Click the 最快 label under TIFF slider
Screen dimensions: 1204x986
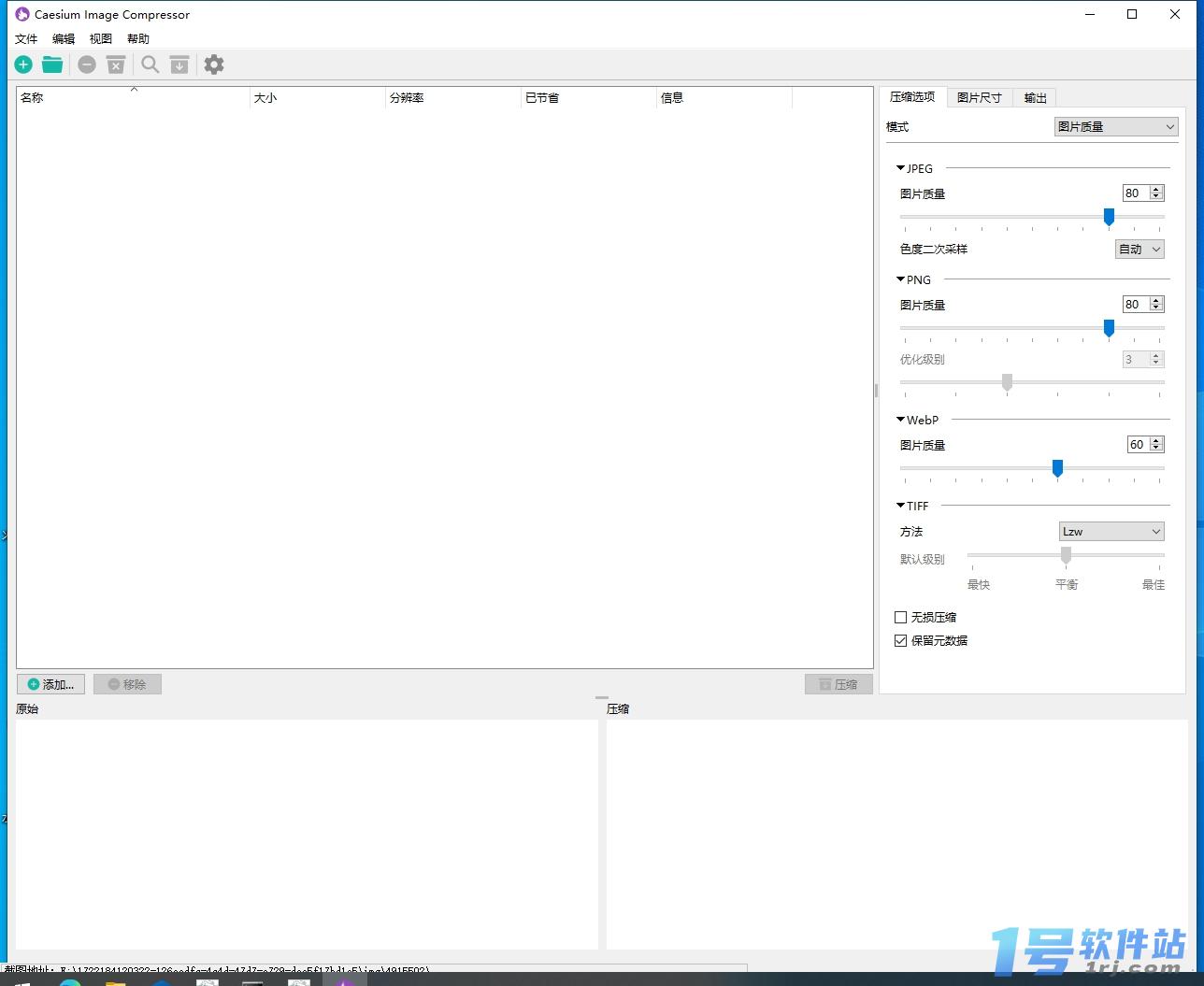pos(979,584)
